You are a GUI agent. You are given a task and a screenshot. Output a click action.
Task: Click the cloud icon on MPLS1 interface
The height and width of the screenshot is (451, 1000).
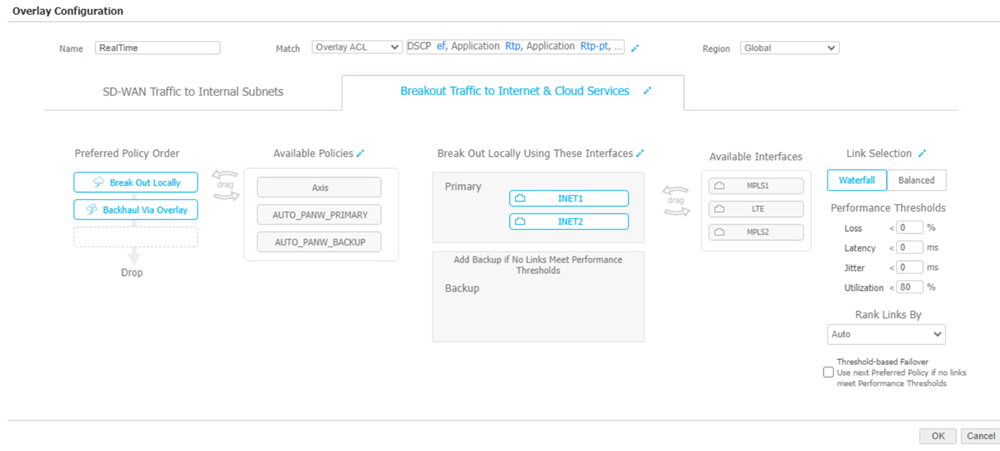(x=719, y=186)
